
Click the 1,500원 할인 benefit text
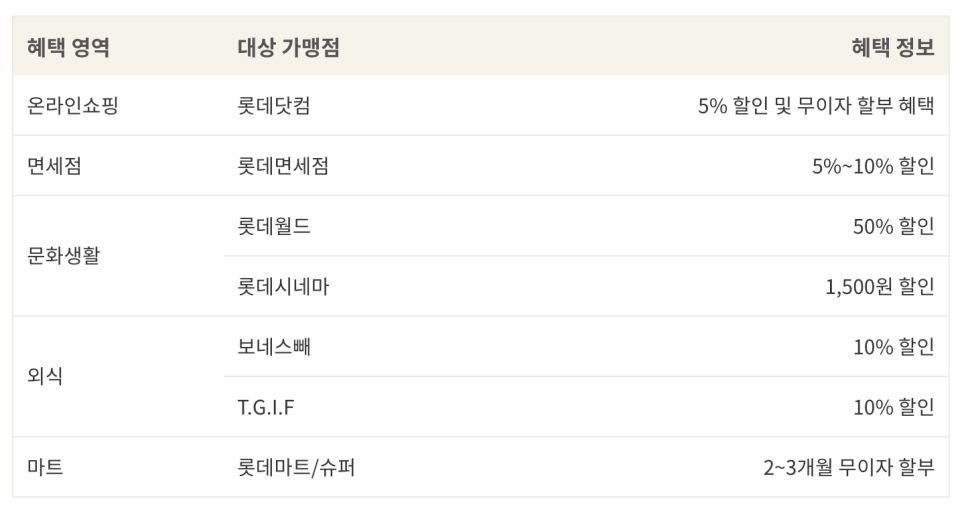(x=880, y=287)
